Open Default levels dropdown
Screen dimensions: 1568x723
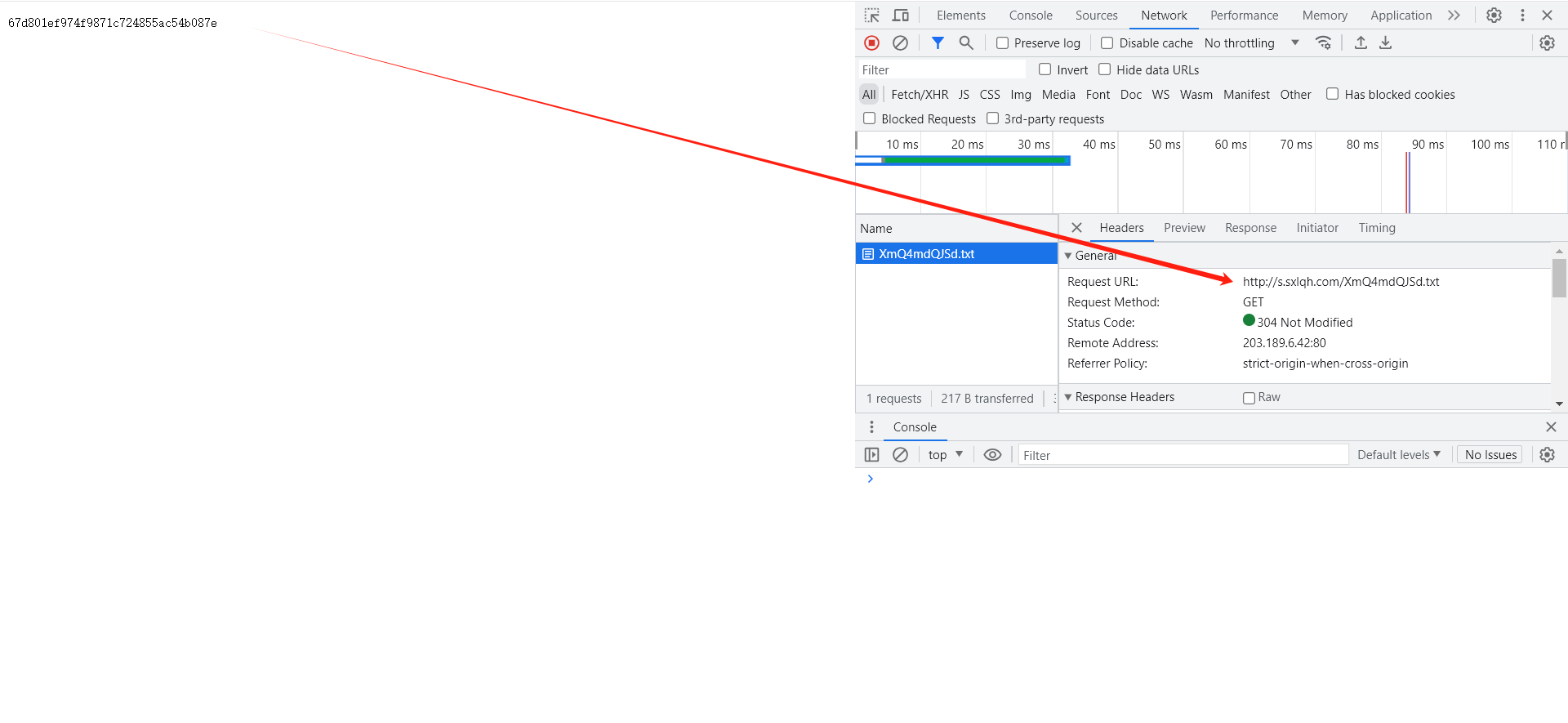tap(1399, 455)
